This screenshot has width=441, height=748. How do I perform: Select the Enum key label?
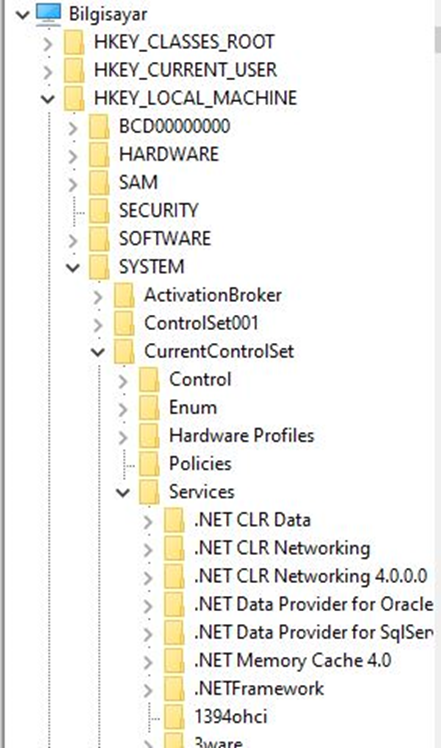coord(193,407)
